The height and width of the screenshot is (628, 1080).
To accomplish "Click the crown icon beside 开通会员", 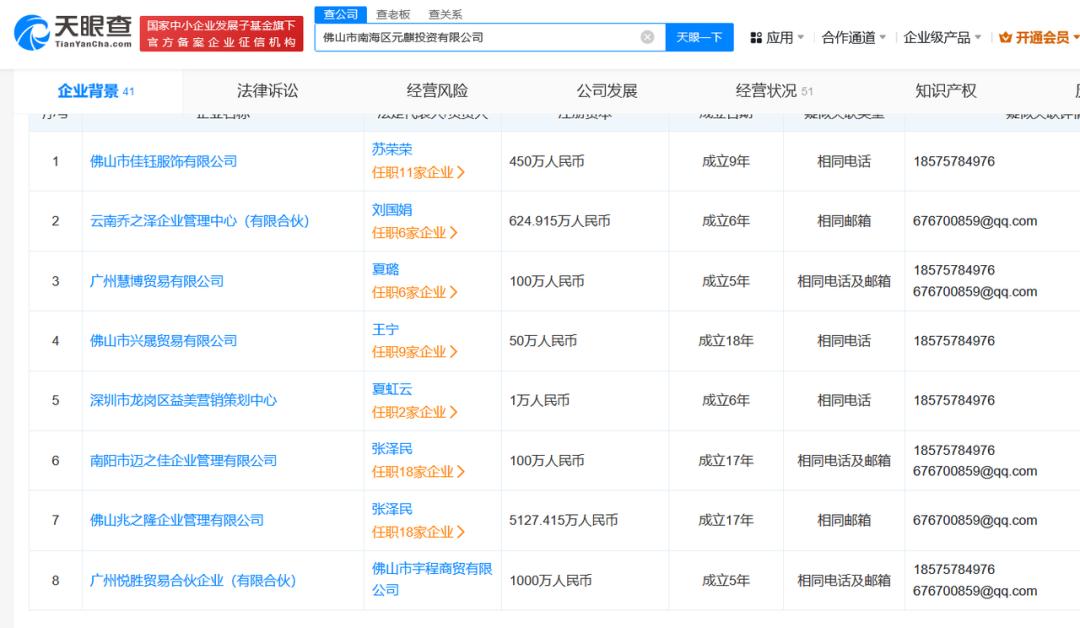I will [1005, 38].
